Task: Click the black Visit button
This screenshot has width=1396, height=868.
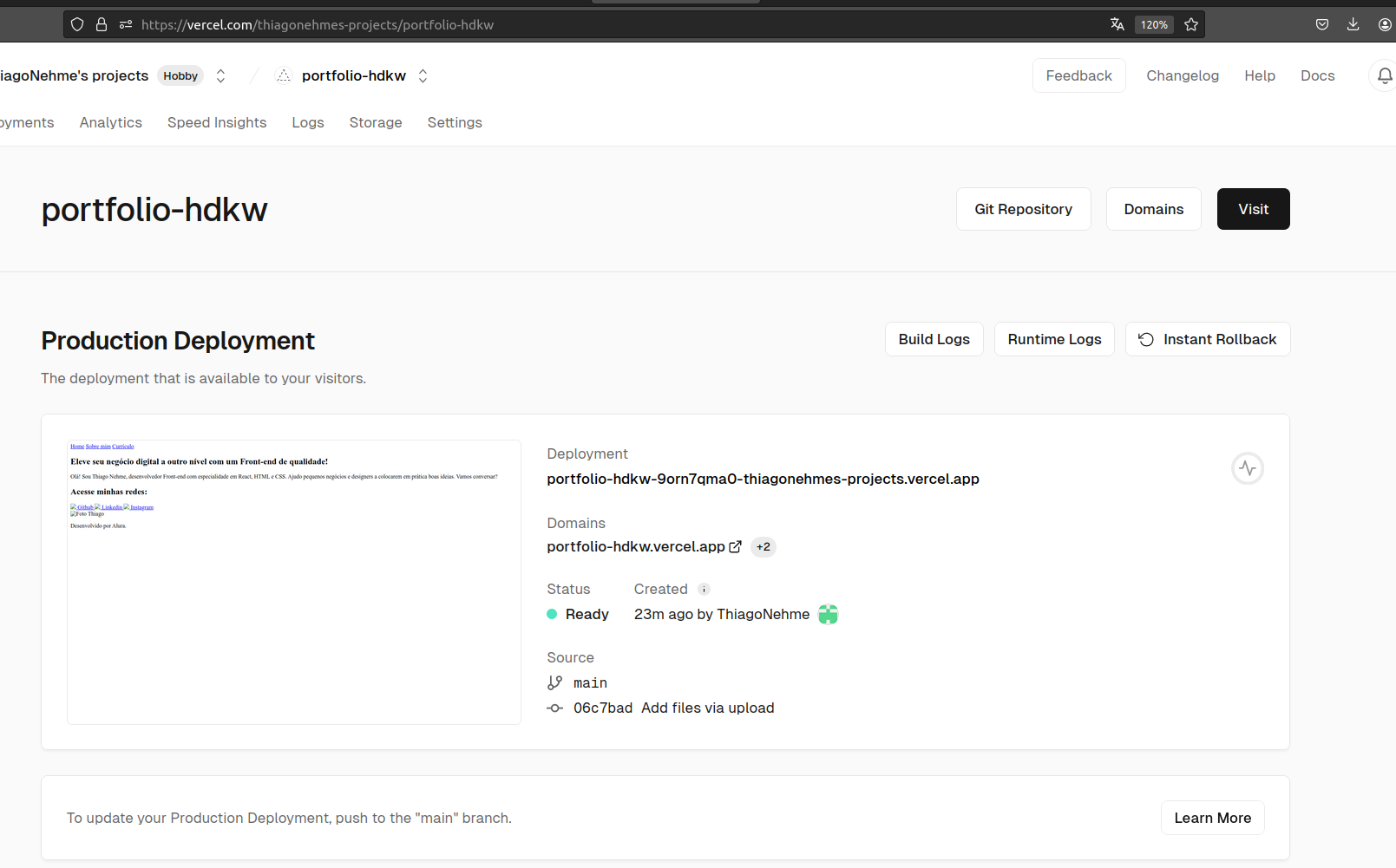Action: [1254, 209]
